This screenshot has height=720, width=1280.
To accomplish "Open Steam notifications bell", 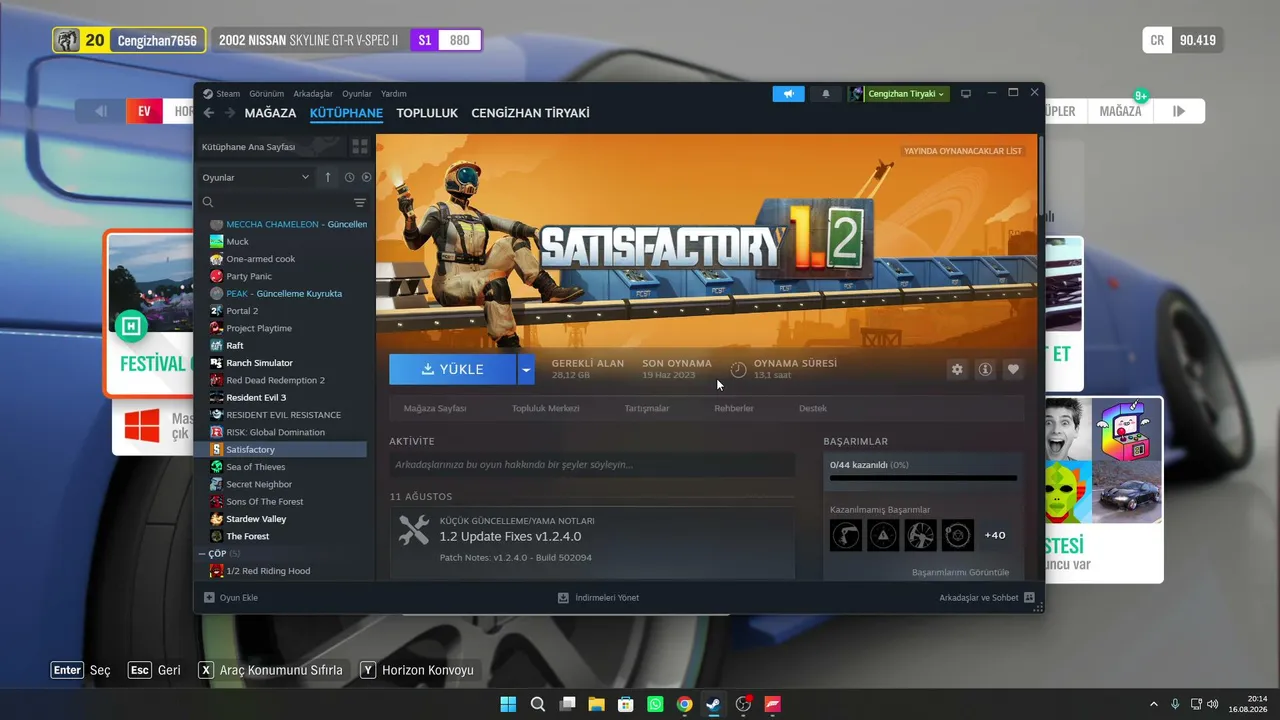I will click(826, 93).
